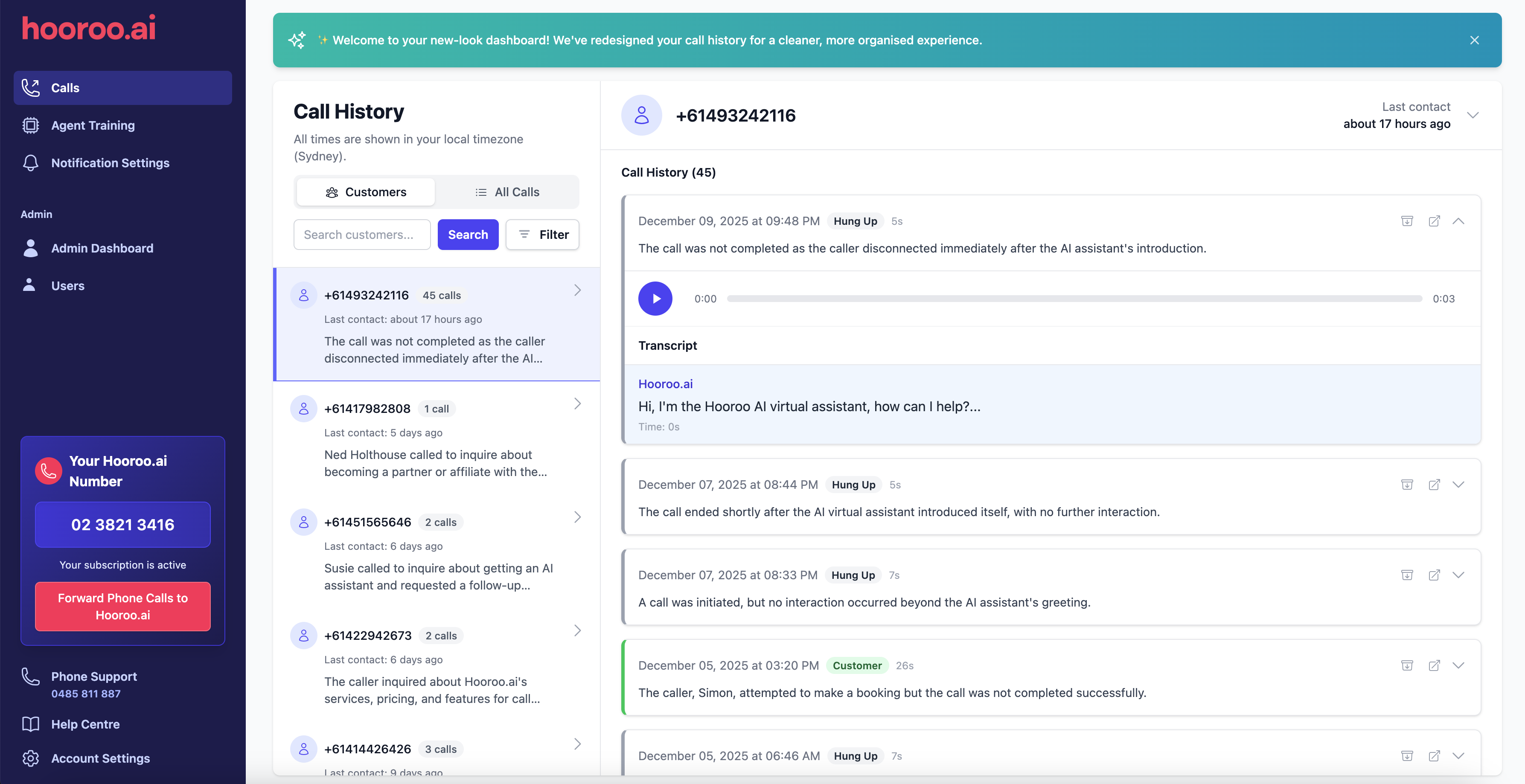The image size is (1525, 784).
Task: Archive the December 05 03:20 PM call
Action: point(1407,666)
